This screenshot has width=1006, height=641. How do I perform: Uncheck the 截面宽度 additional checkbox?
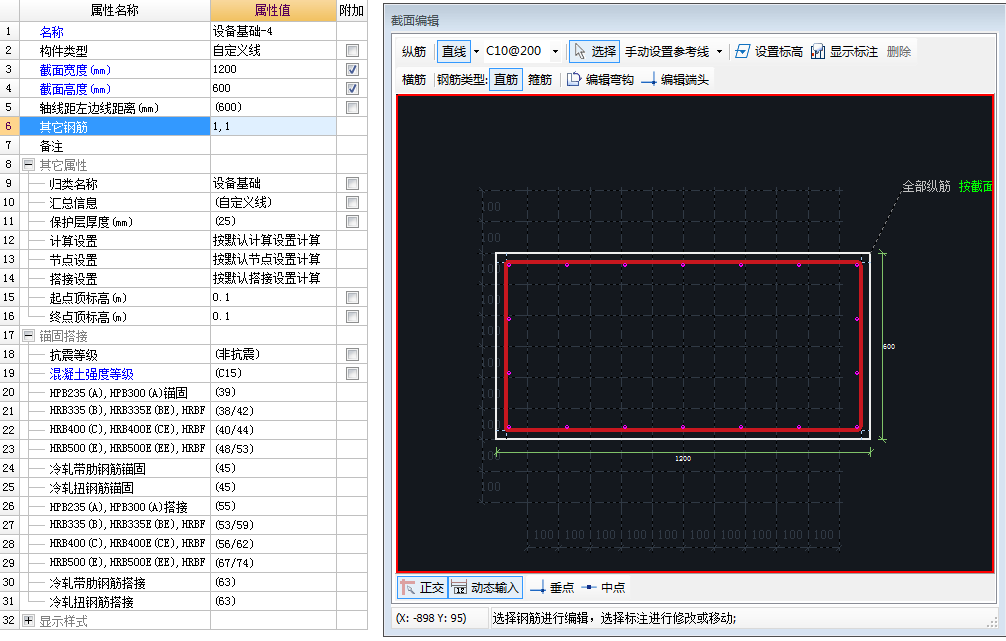(352, 69)
